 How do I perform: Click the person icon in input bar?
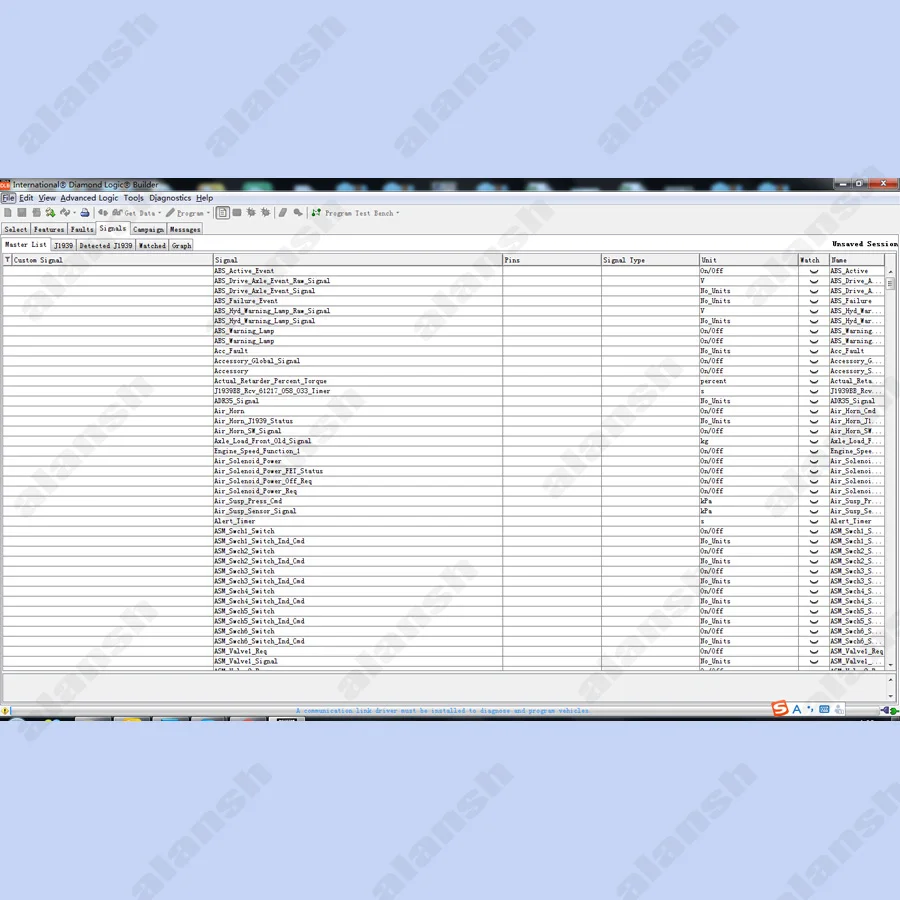tap(839, 709)
